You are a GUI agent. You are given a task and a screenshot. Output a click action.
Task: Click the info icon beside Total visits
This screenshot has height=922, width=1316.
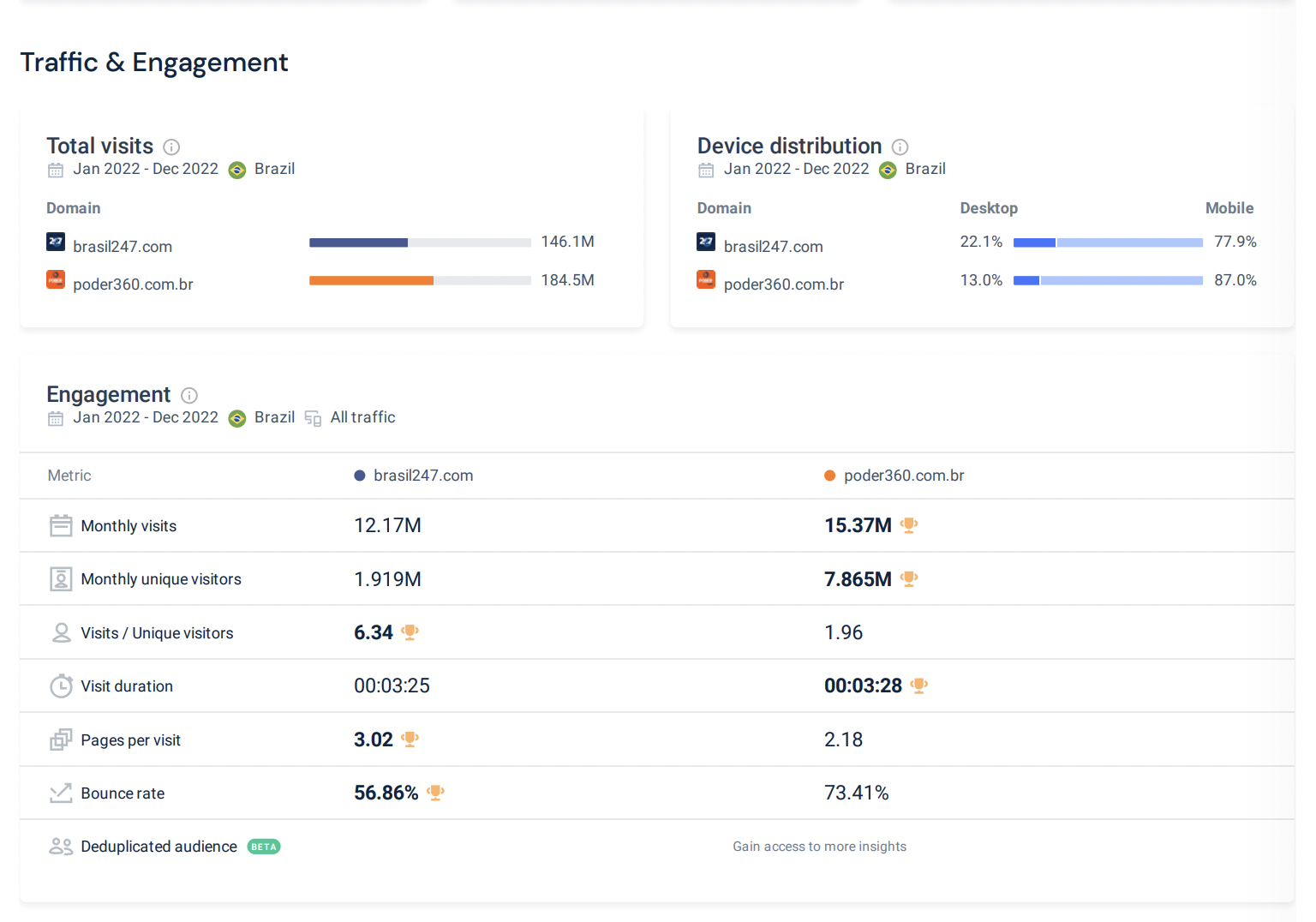click(x=171, y=147)
